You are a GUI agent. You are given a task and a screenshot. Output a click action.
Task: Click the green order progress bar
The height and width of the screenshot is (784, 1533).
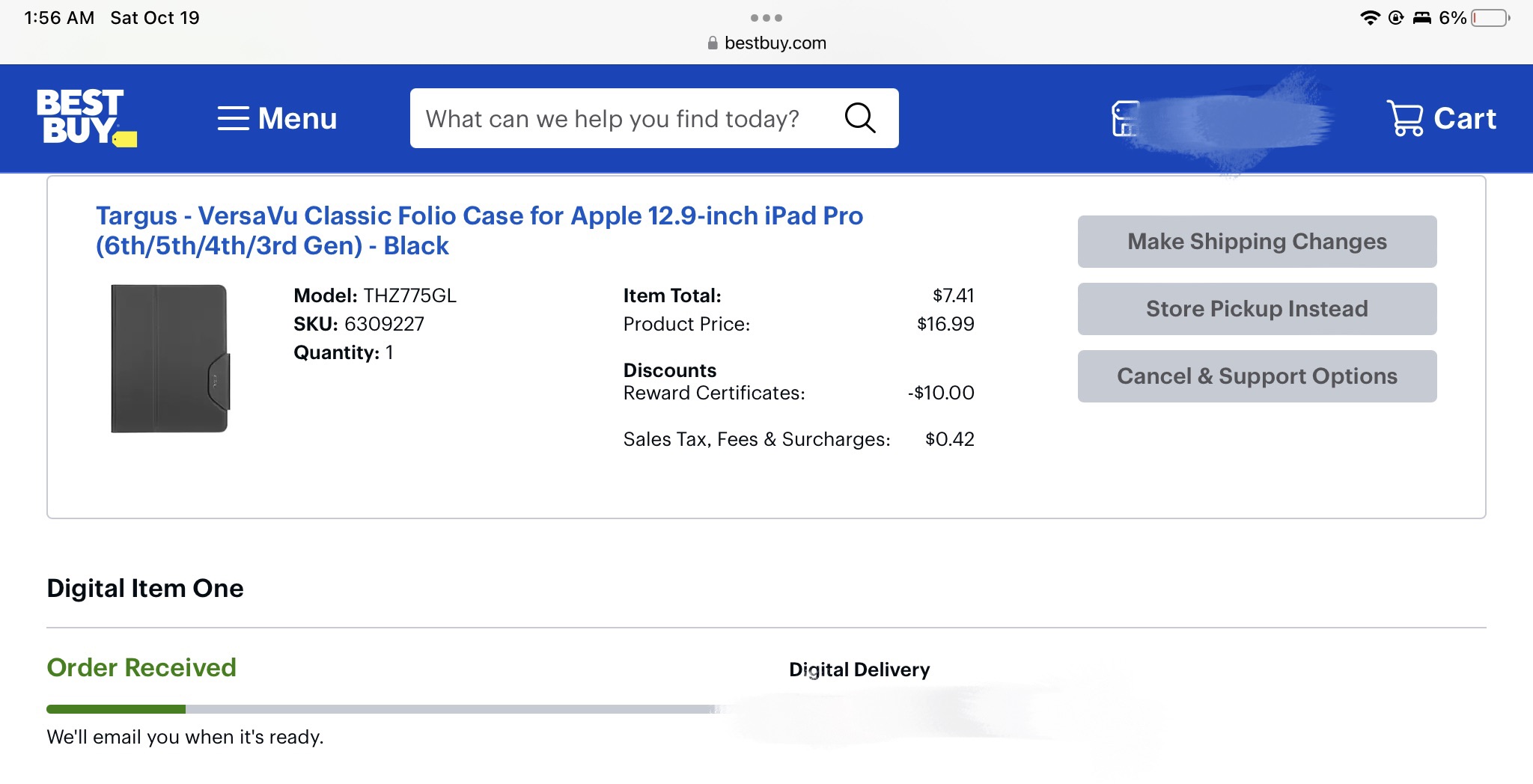tap(116, 709)
